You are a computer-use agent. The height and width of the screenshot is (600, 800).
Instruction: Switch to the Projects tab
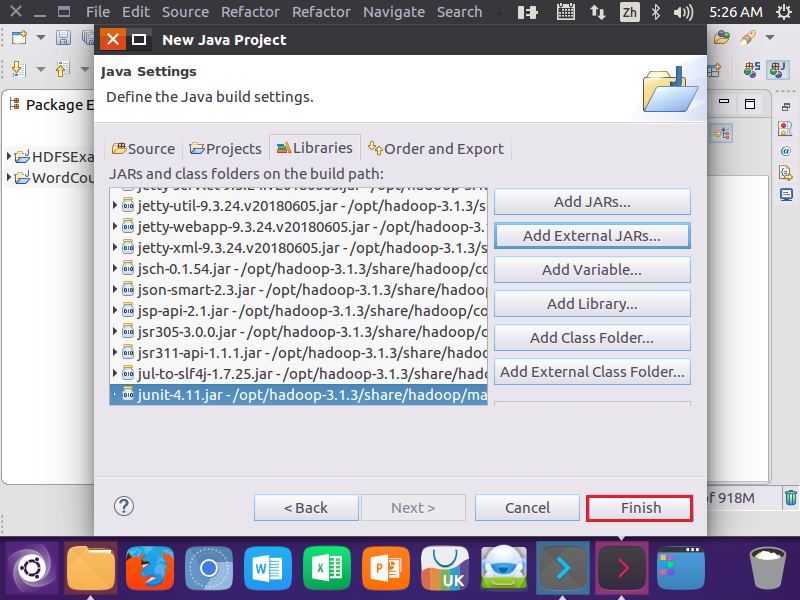click(225, 148)
